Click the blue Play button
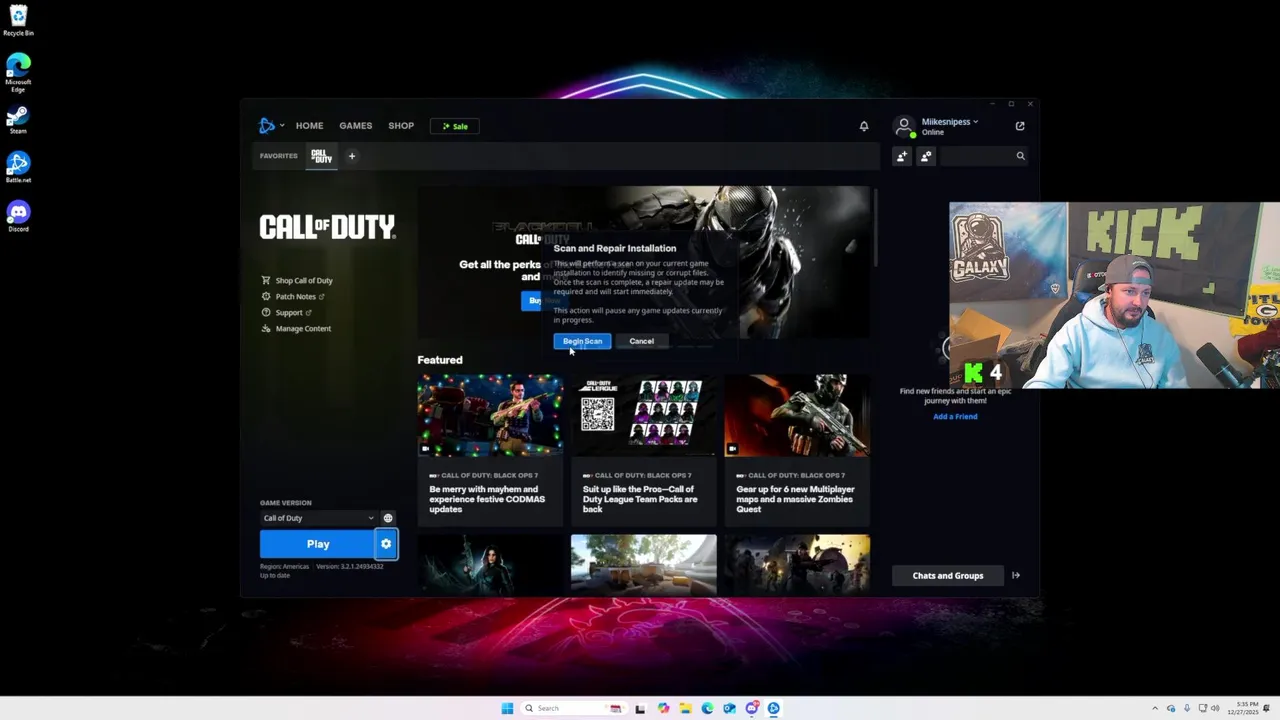Image resolution: width=1280 pixels, height=720 pixels. [317, 544]
